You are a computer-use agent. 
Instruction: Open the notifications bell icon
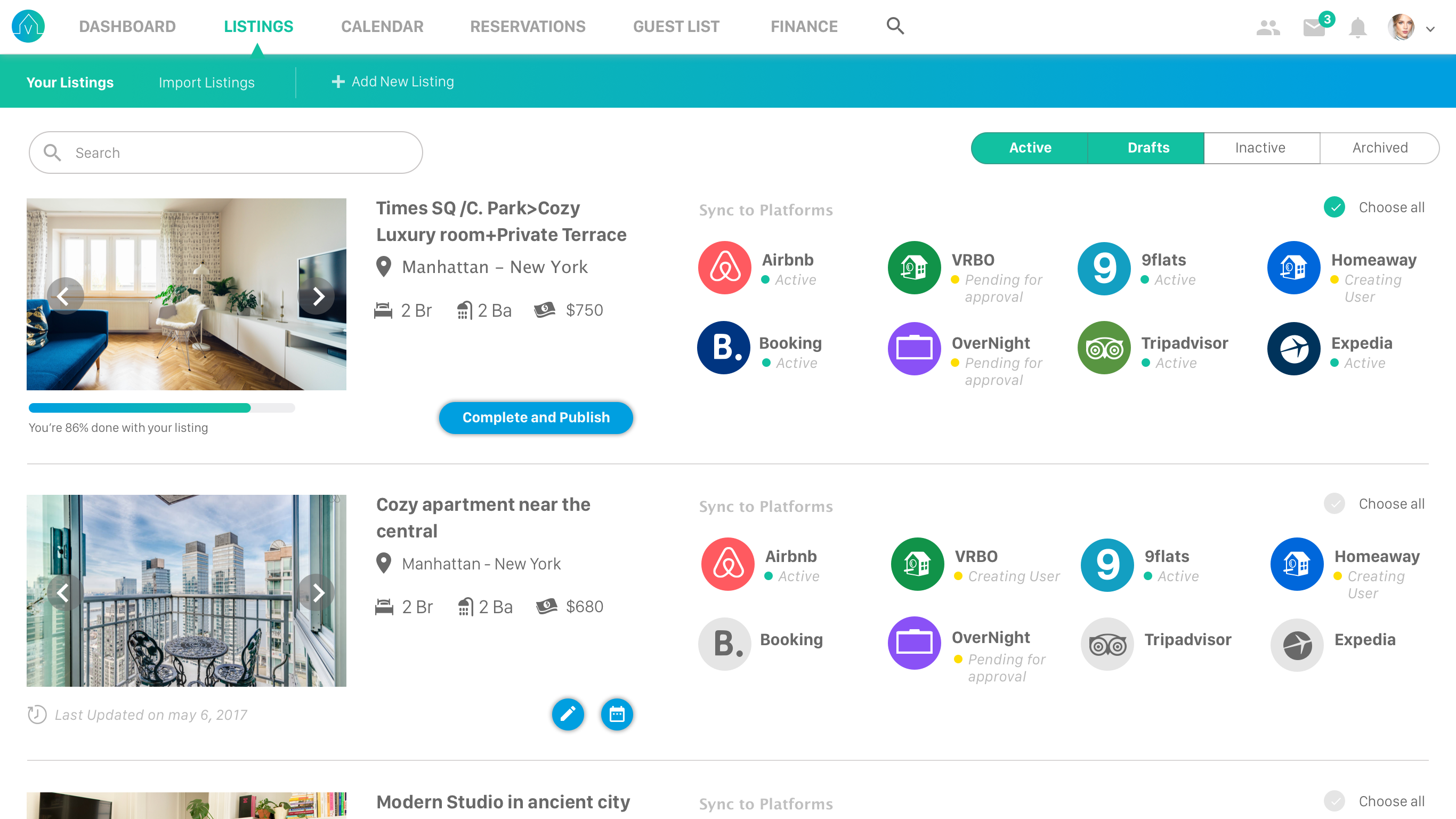[1357, 27]
